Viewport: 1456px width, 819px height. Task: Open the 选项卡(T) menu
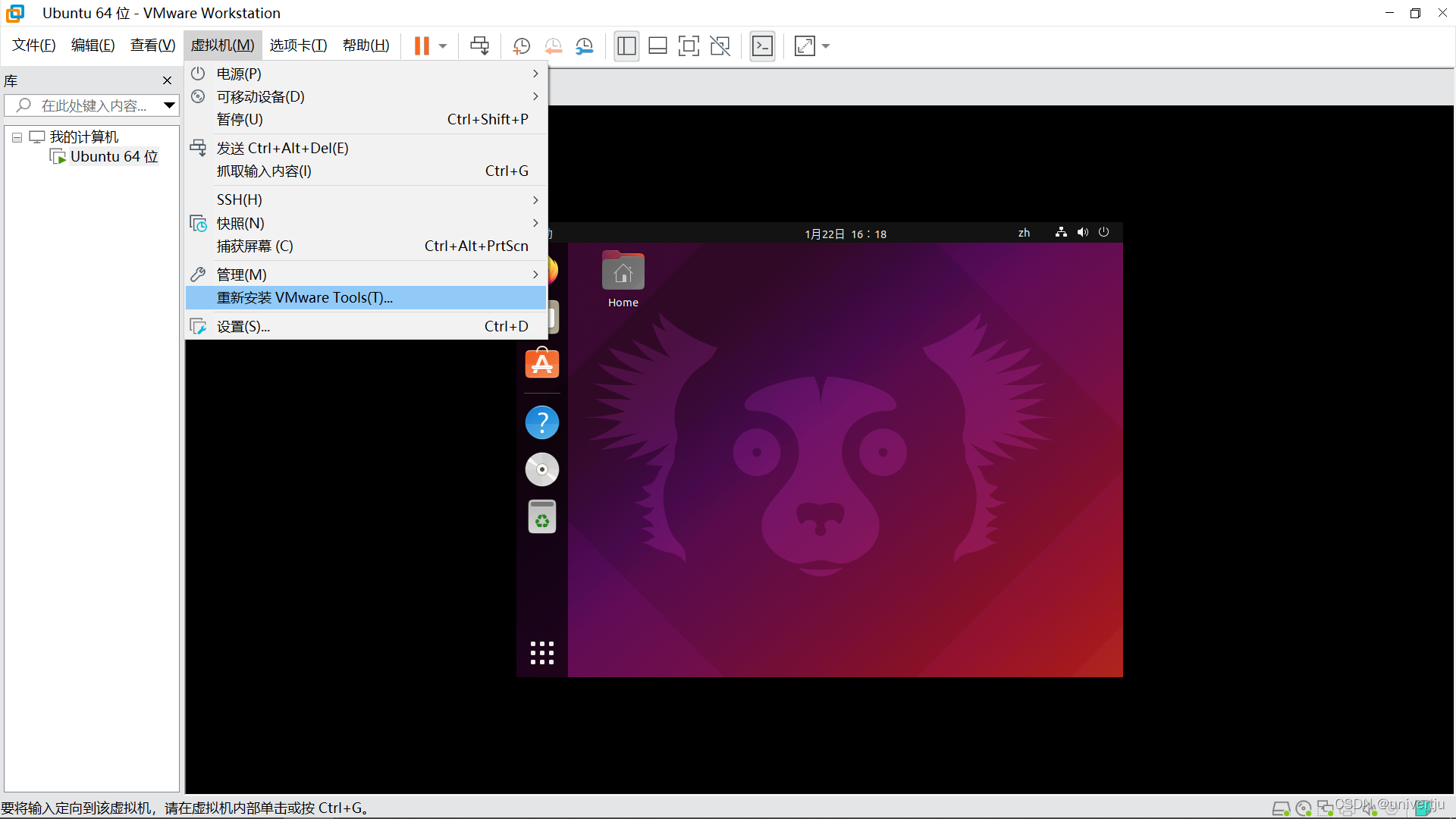pos(299,45)
